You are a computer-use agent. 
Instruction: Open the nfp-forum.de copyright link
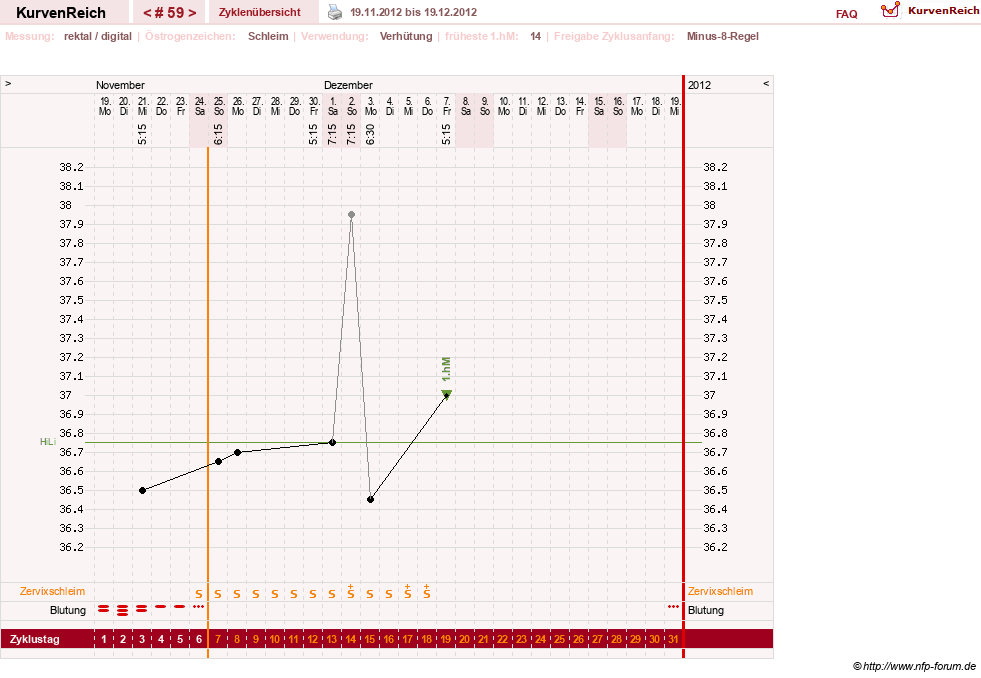pos(914,667)
